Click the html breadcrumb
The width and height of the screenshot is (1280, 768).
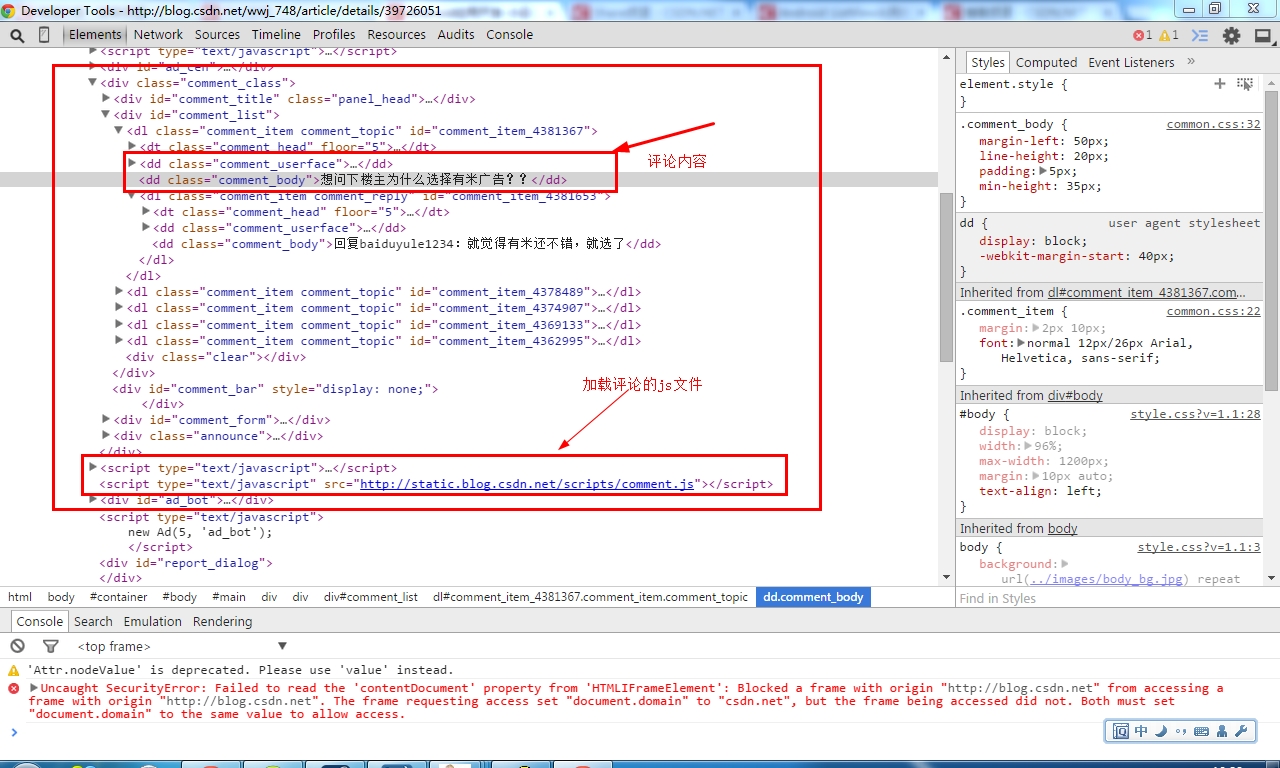(20, 597)
